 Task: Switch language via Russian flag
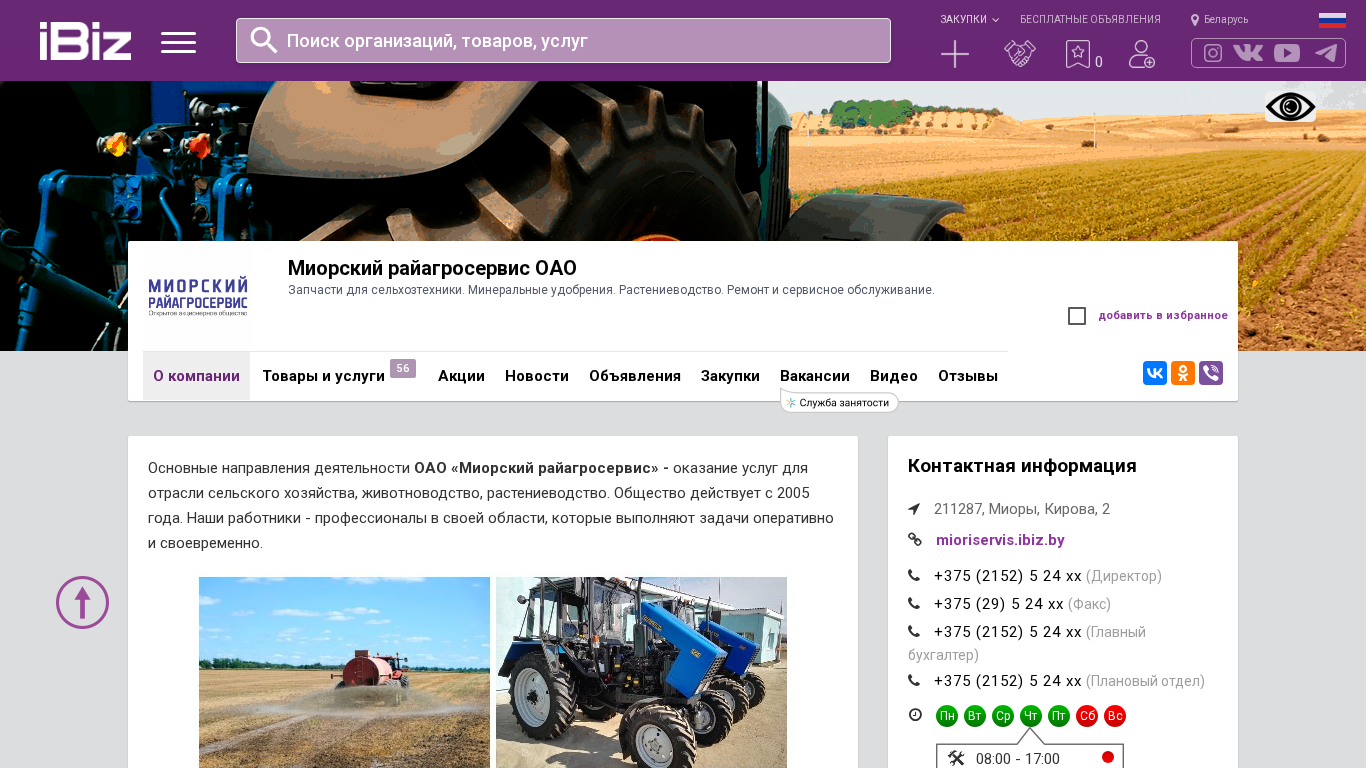(1332, 20)
